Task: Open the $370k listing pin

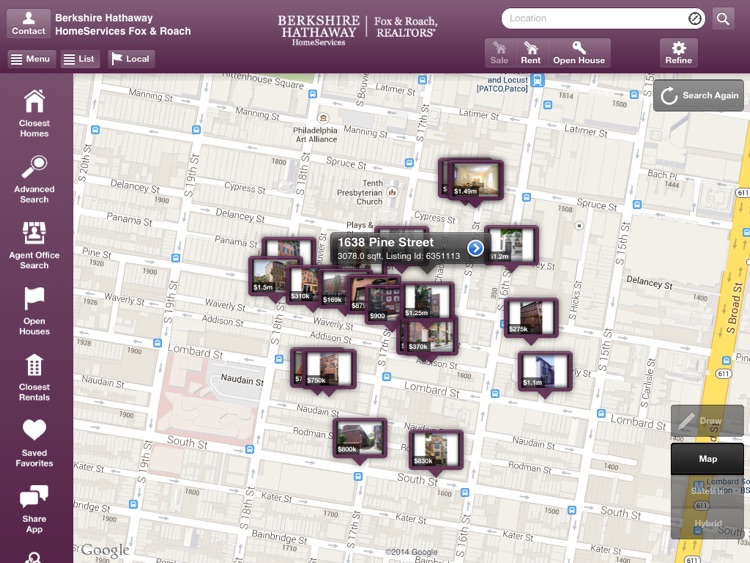Action: tap(430, 335)
